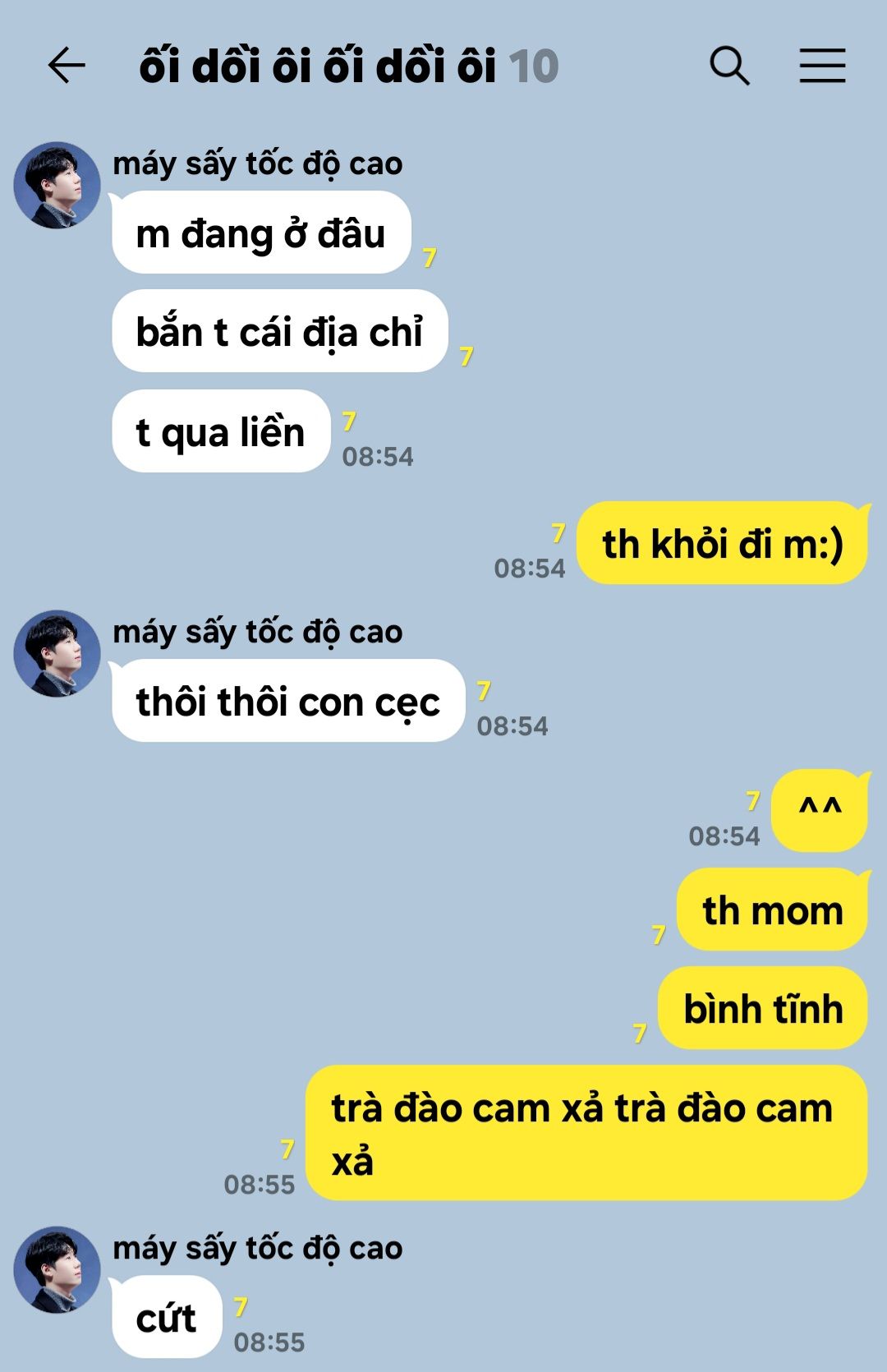
Task: Select the yellow 'th khỏi đi m:)' bubble
Action: [x=723, y=543]
